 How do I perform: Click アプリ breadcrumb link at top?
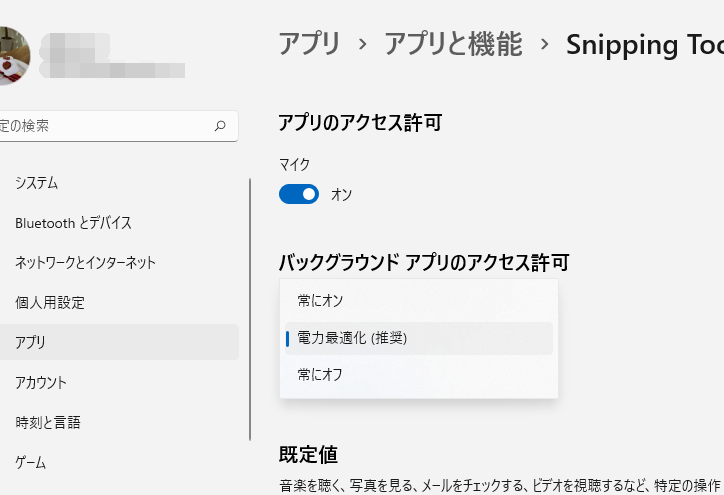pyautogui.click(x=309, y=44)
